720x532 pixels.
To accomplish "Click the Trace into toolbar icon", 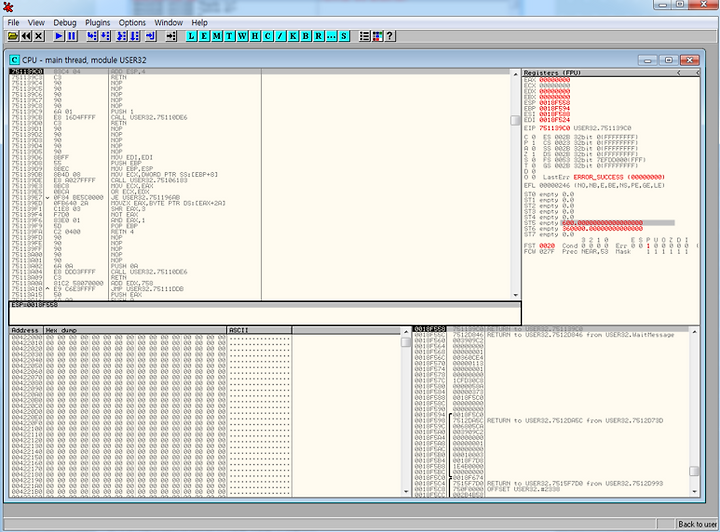I will coord(122,36).
